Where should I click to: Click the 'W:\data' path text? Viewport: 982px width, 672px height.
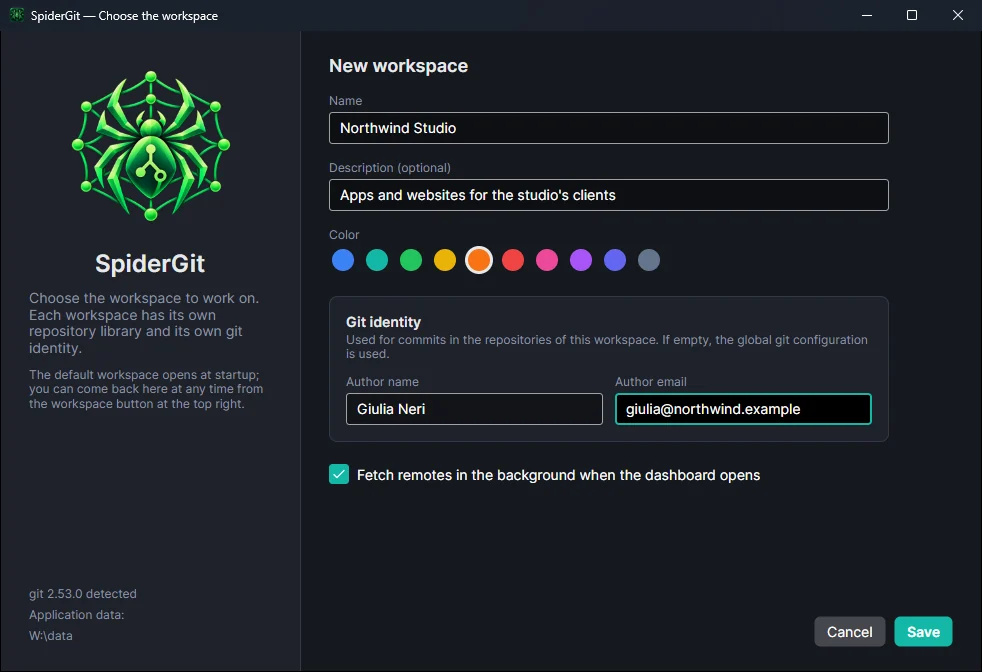point(51,636)
